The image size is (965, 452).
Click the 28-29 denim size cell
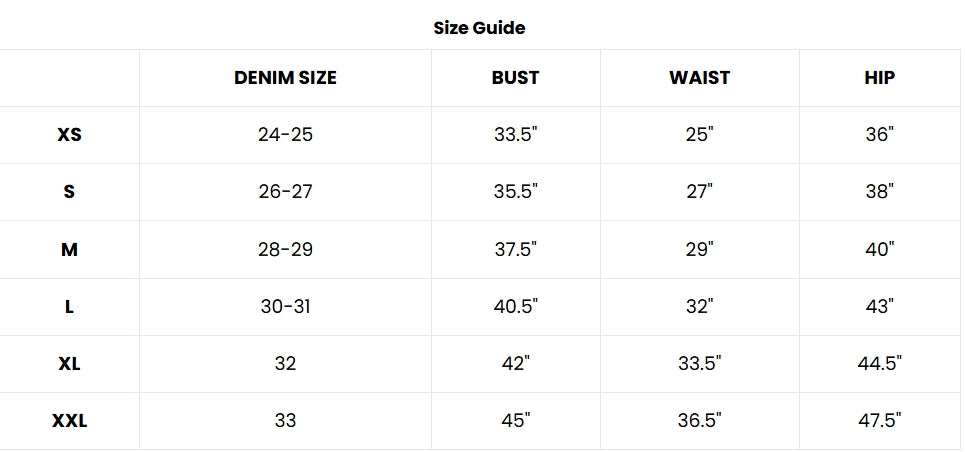click(x=285, y=249)
